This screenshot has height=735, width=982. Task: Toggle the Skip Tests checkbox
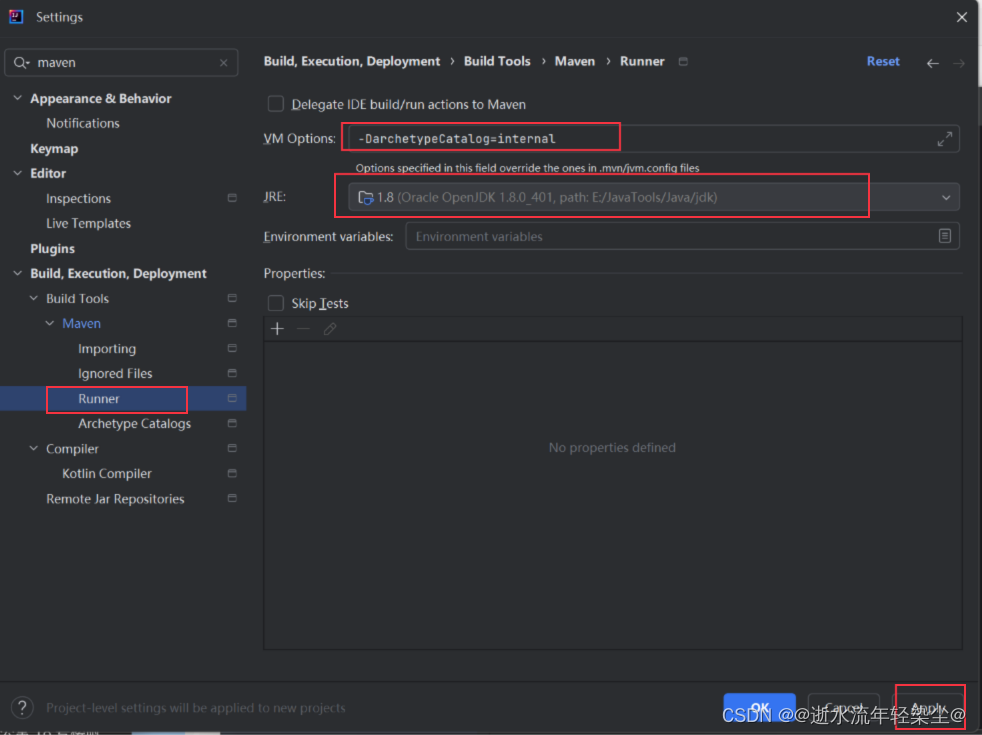[x=276, y=303]
